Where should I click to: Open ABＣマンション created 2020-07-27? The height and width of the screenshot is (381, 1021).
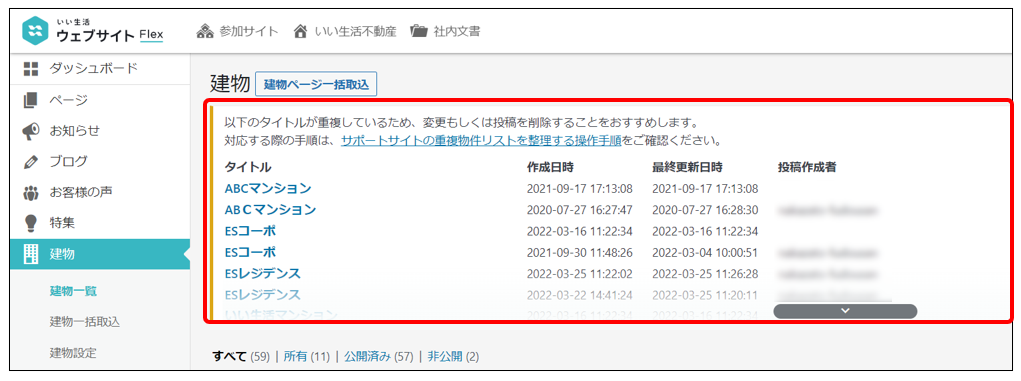271,210
